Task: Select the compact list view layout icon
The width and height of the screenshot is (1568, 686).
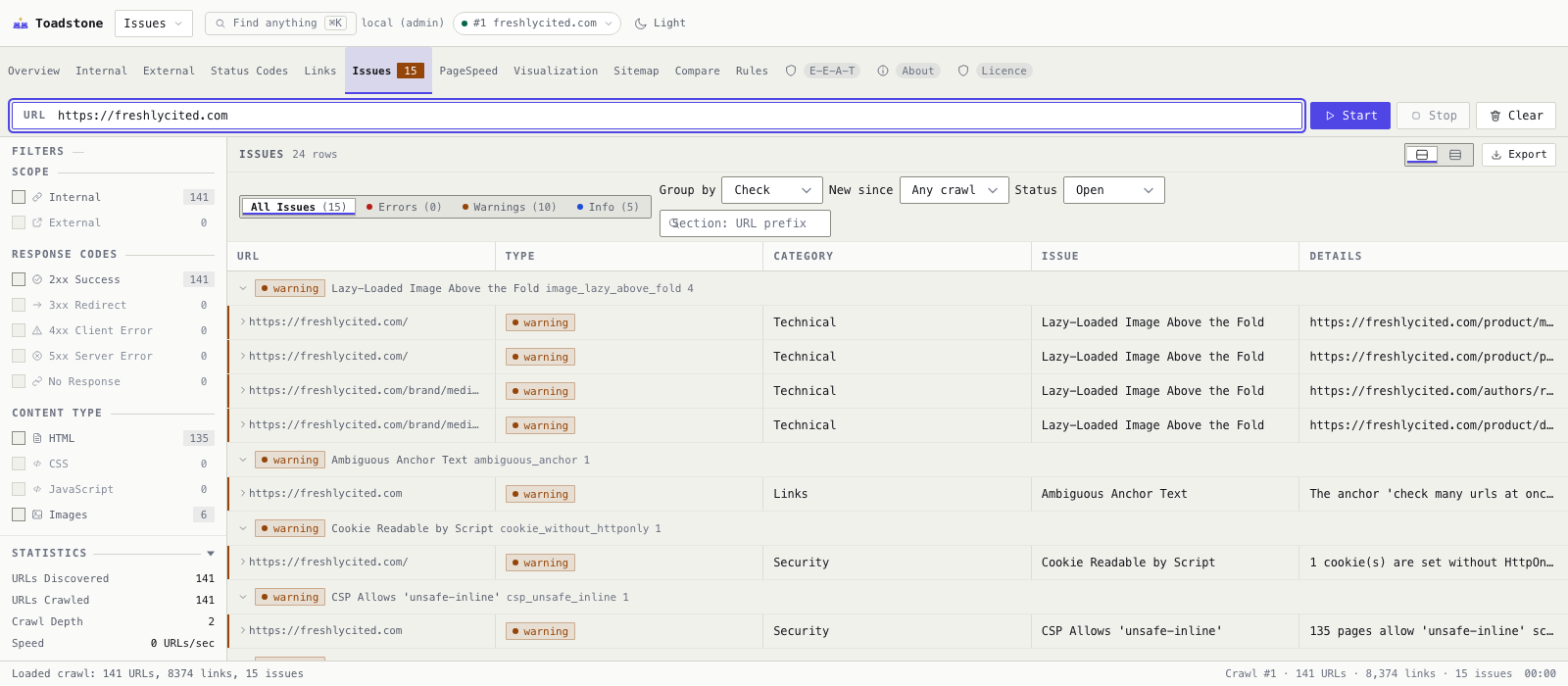Action: coord(1455,155)
